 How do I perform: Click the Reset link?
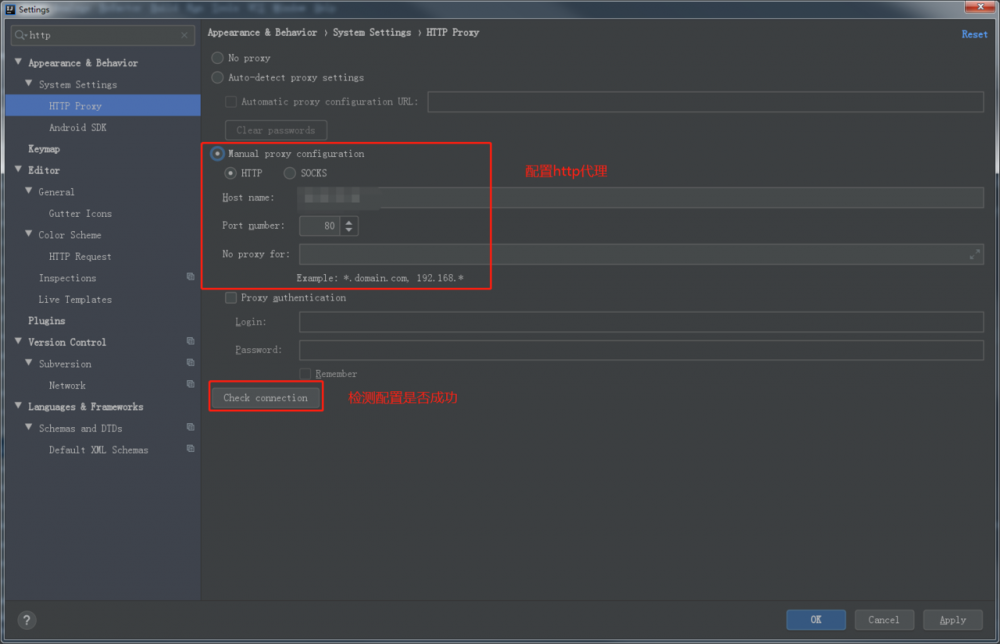coord(974,34)
